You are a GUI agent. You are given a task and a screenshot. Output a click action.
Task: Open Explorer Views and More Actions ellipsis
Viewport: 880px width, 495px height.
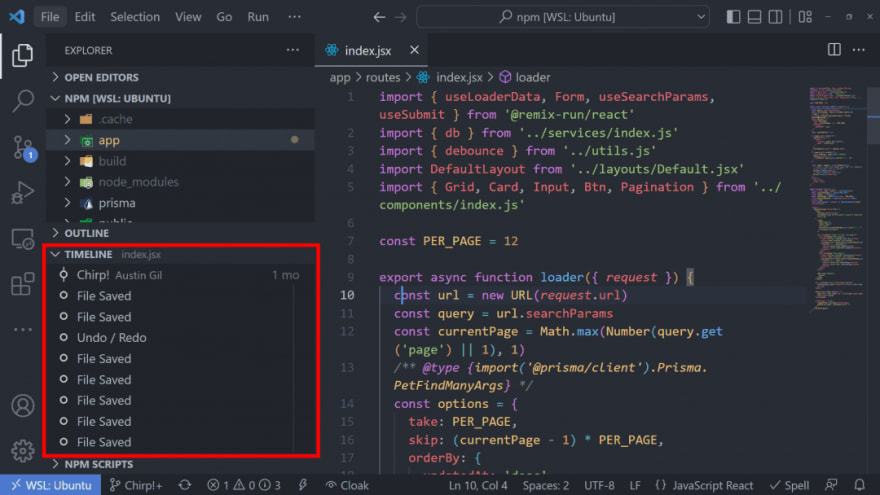pyautogui.click(x=292, y=50)
